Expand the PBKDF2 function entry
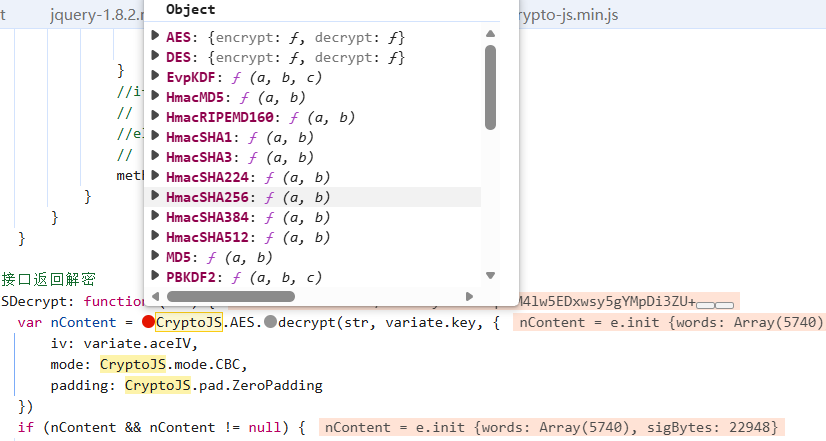Viewport: 826px width, 441px height. 155,276
